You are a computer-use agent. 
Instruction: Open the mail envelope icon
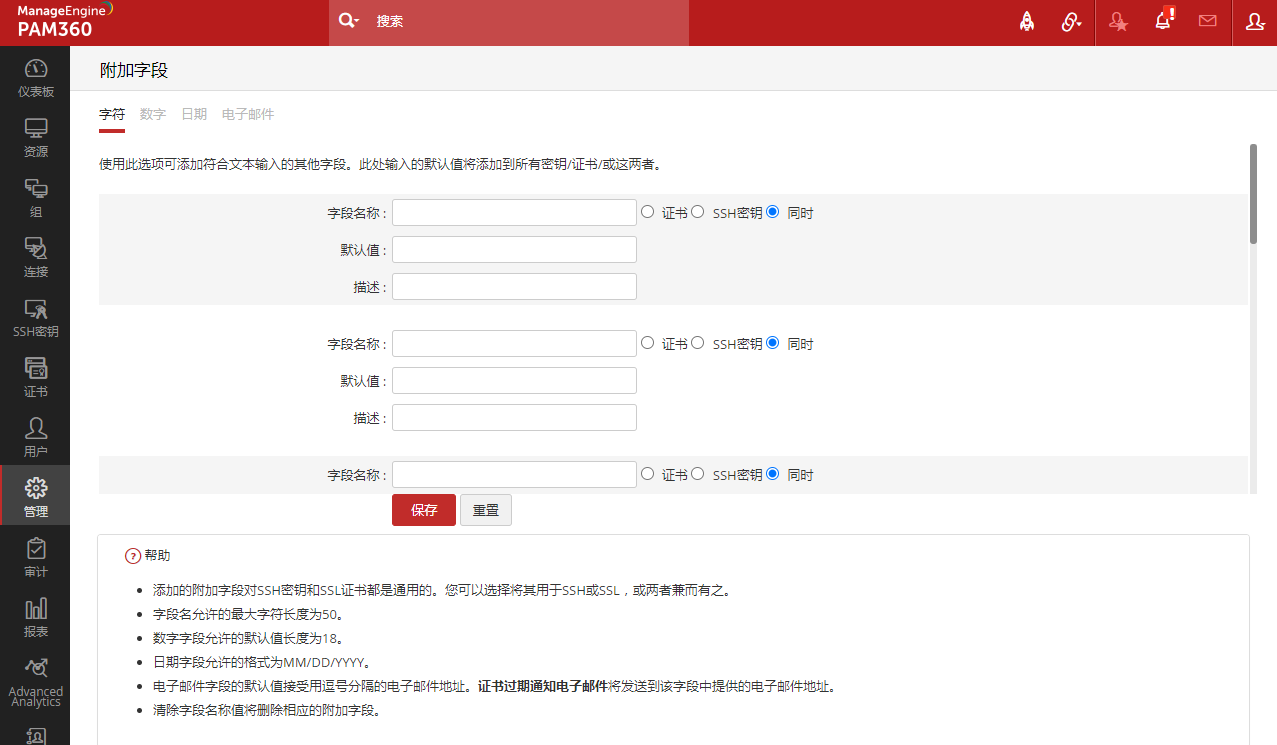click(1207, 21)
